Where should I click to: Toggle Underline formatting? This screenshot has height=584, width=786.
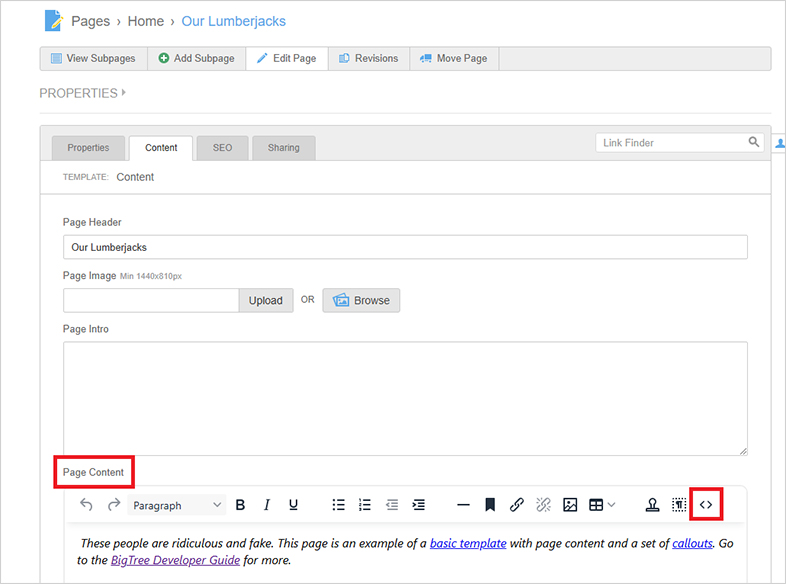tap(293, 505)
